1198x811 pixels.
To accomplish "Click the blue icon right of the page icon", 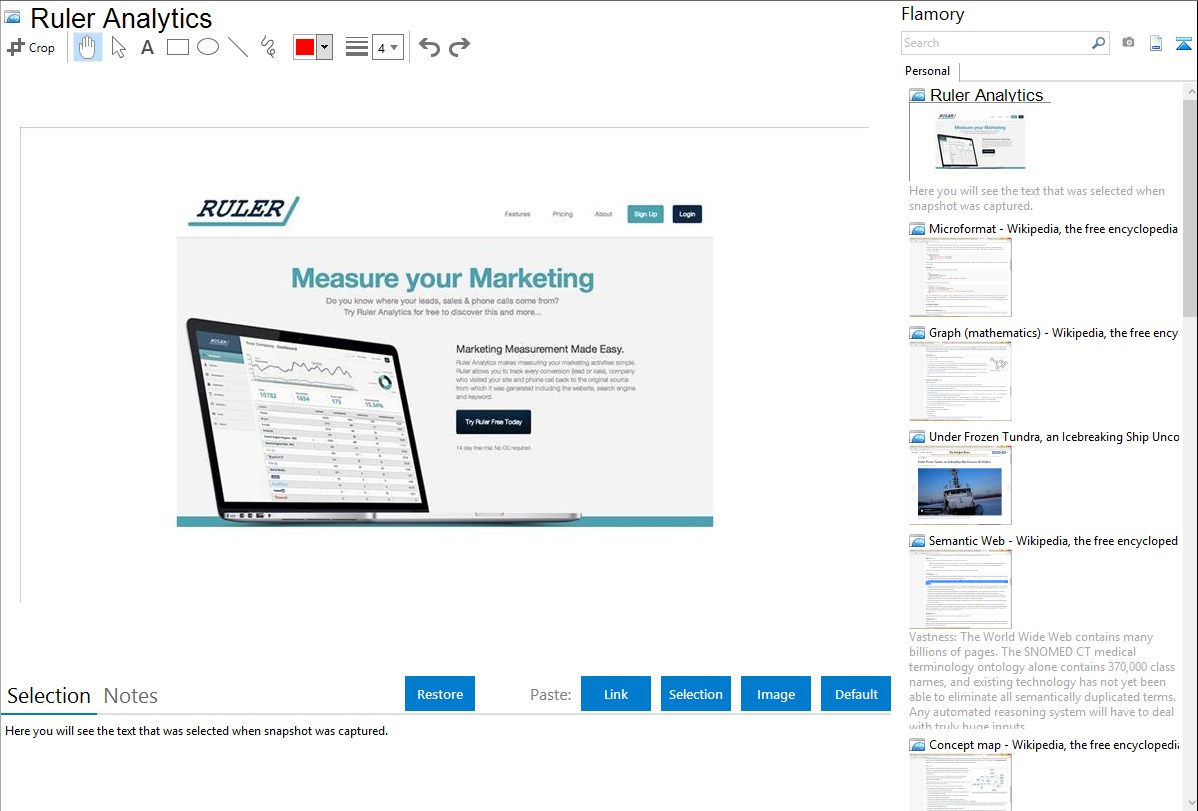I will click(1183, 43).
